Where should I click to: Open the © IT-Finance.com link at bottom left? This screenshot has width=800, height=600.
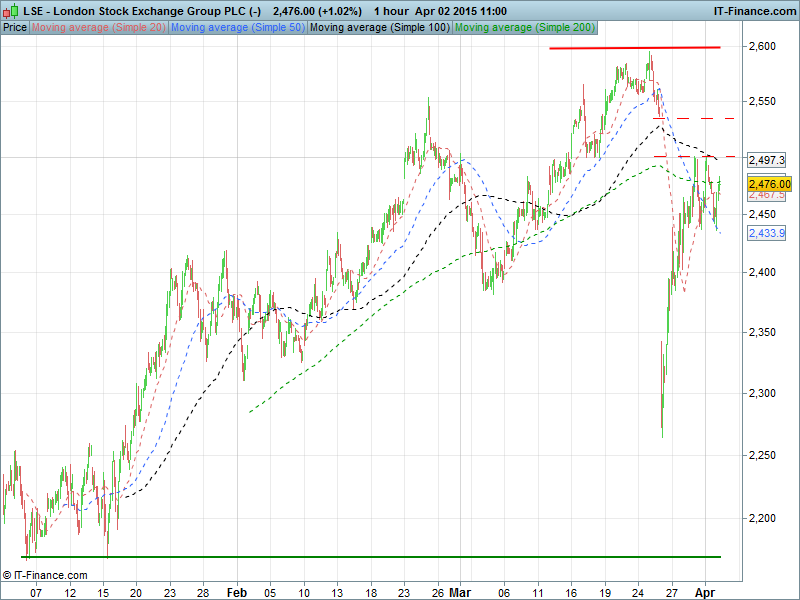coord(45,575)
